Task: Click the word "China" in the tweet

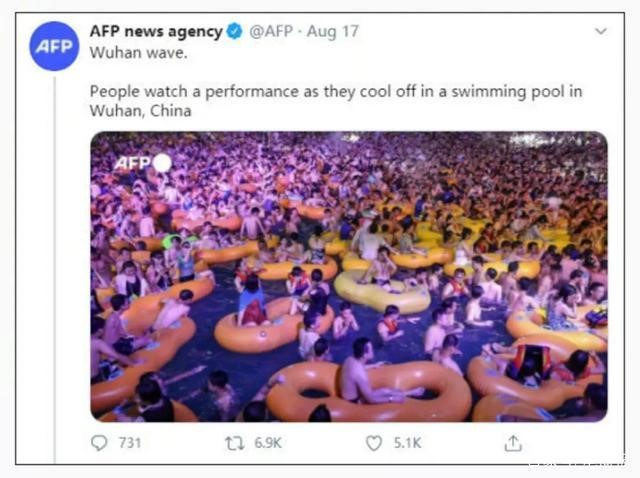Action: (x=170, y=111)
